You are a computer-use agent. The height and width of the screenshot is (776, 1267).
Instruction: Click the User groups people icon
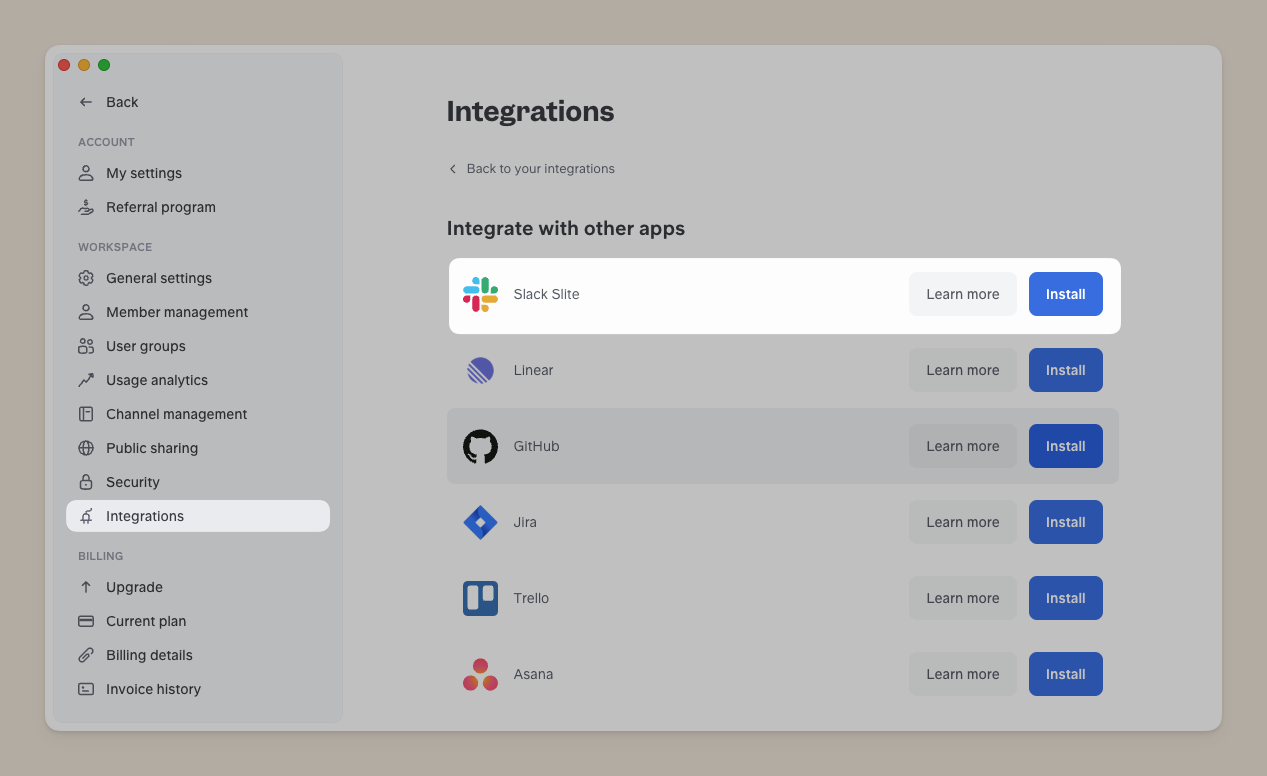[86, 346]
